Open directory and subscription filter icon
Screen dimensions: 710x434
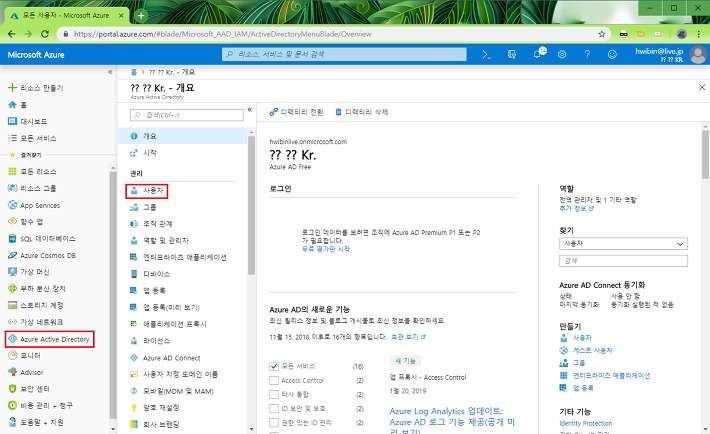click(x=512, y=54)
